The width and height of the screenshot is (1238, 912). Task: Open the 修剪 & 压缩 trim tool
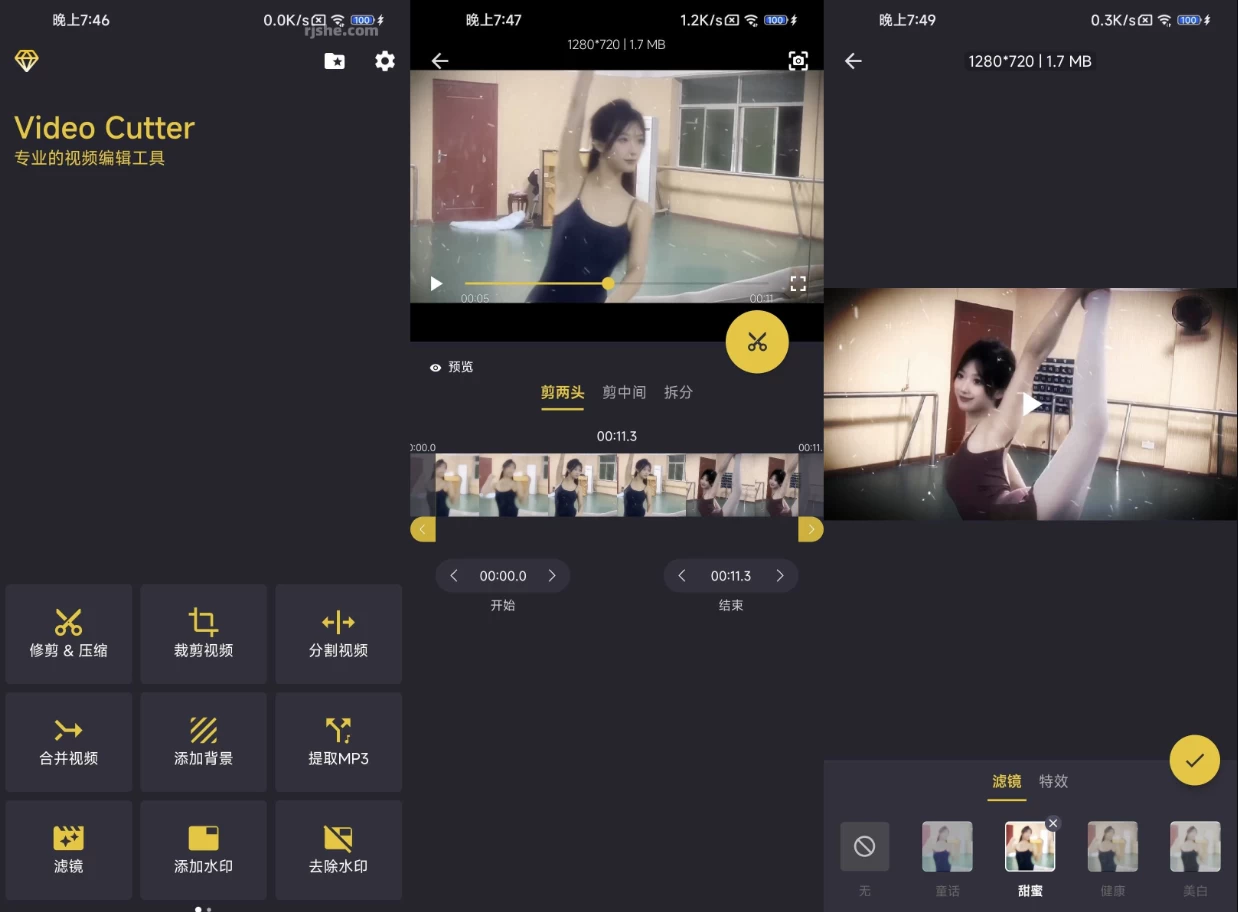[x=69, y=634]
